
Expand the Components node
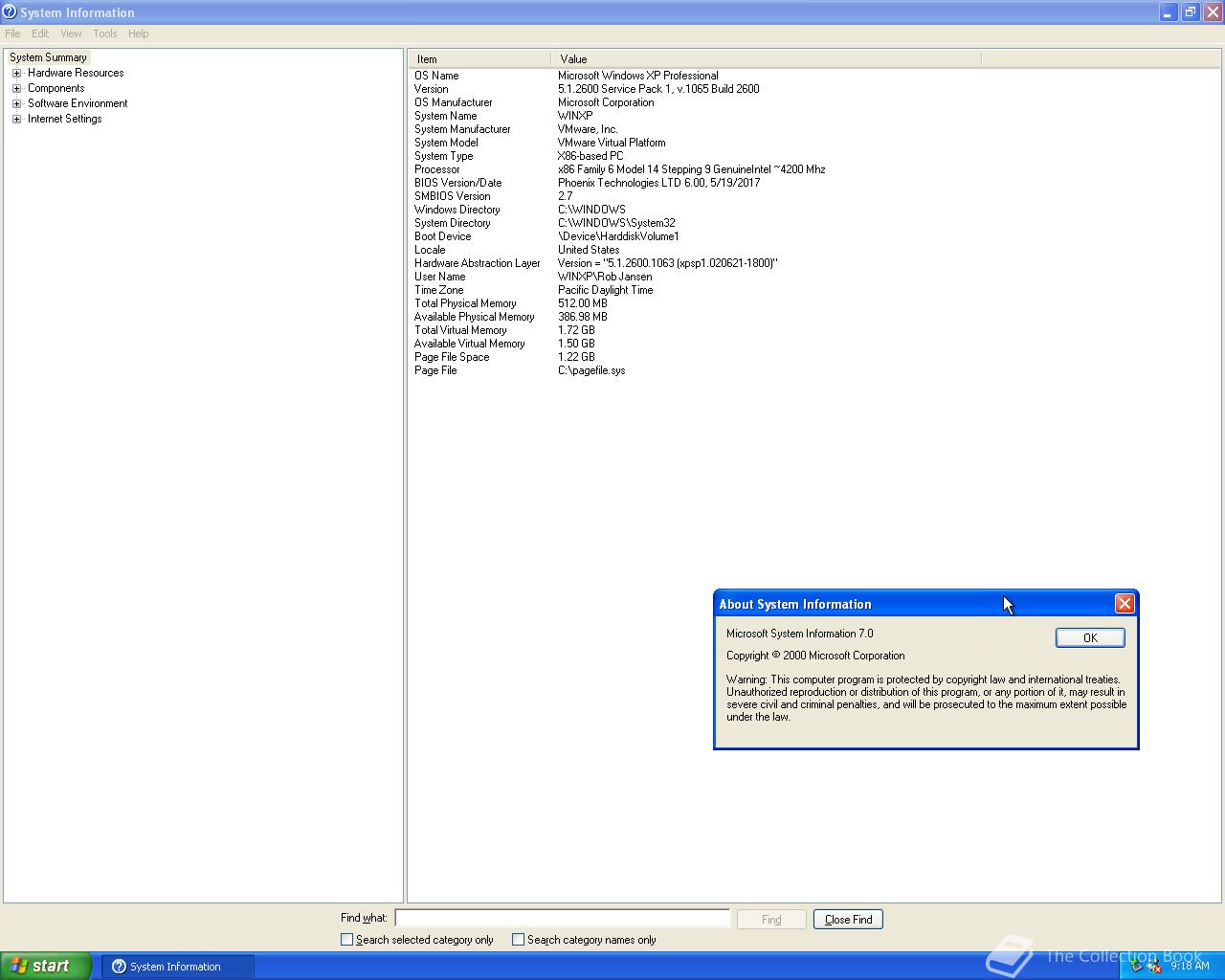point(15,88)
